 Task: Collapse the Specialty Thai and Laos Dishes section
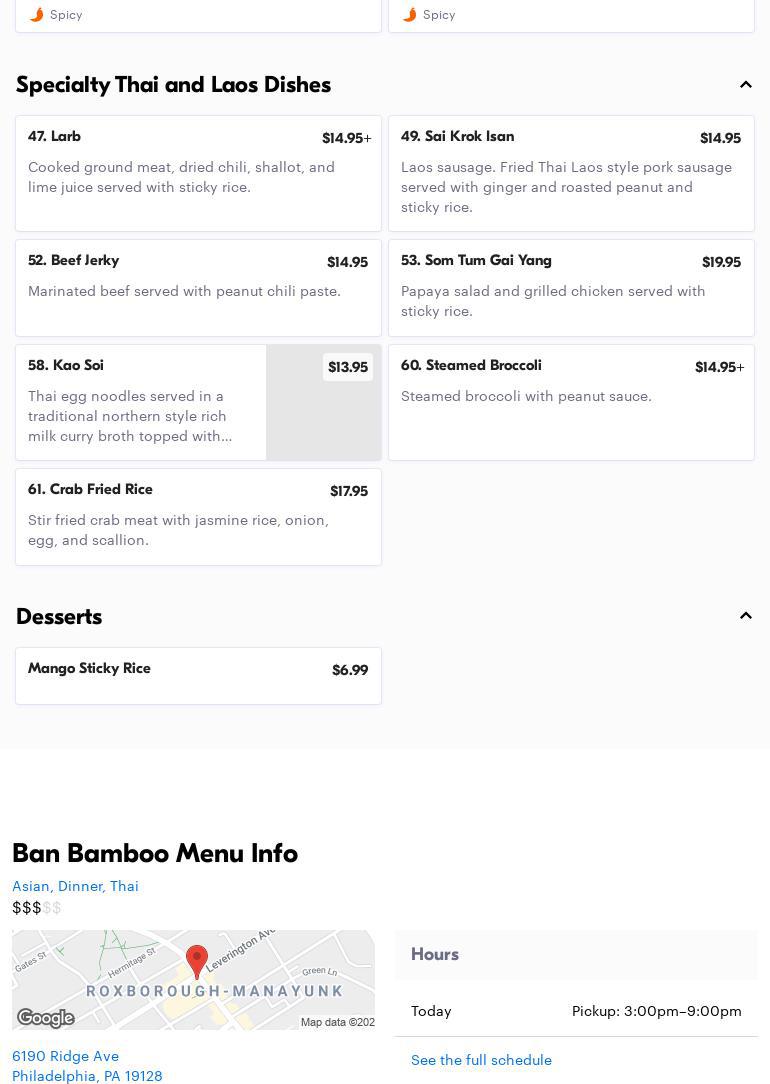pos(745,85)
